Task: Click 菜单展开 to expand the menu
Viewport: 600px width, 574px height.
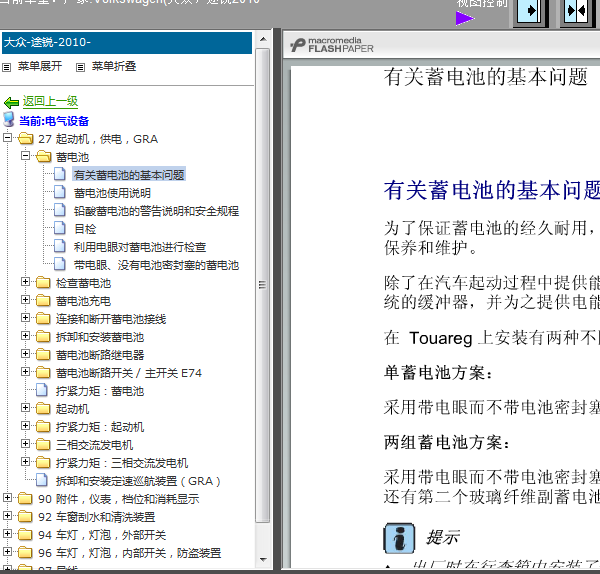Action: point(40,66)
